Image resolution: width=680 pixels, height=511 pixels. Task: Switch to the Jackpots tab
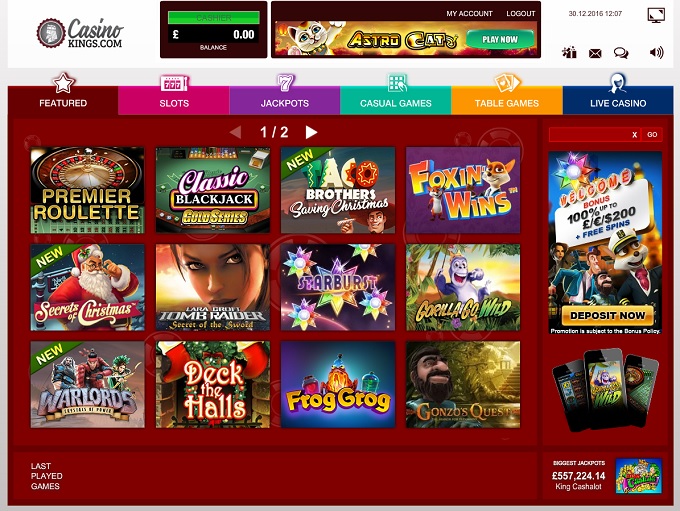(x=285, y=100)
